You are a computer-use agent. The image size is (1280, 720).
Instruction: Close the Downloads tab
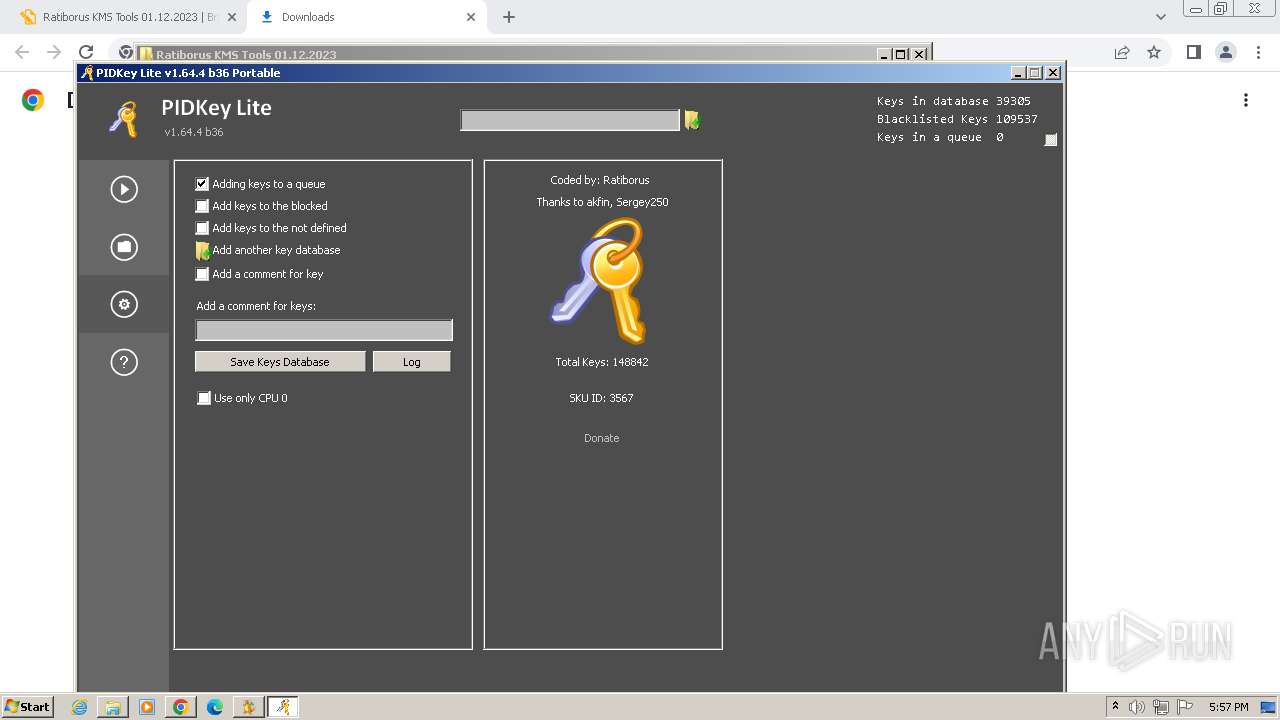tap(472, 17)
